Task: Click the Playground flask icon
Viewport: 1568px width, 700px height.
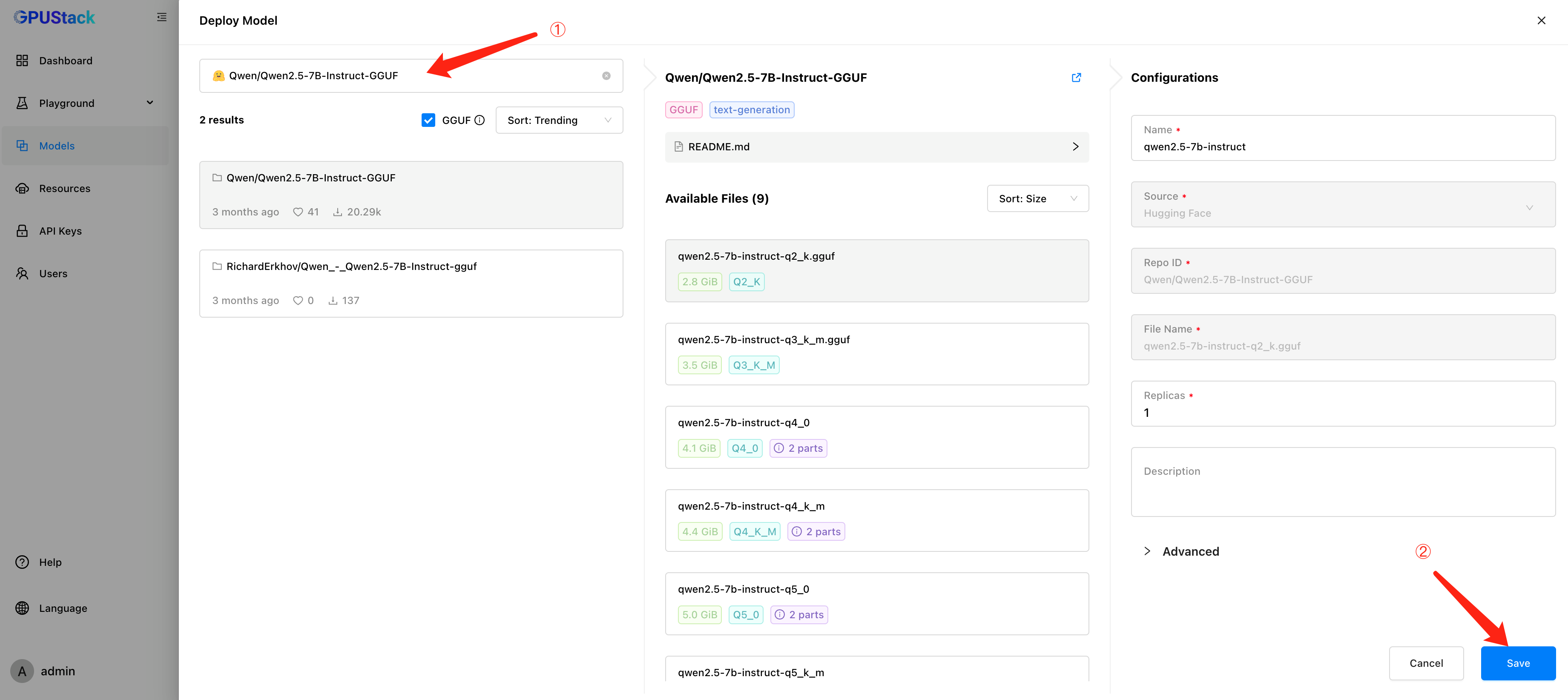Action: pos(22,103)
